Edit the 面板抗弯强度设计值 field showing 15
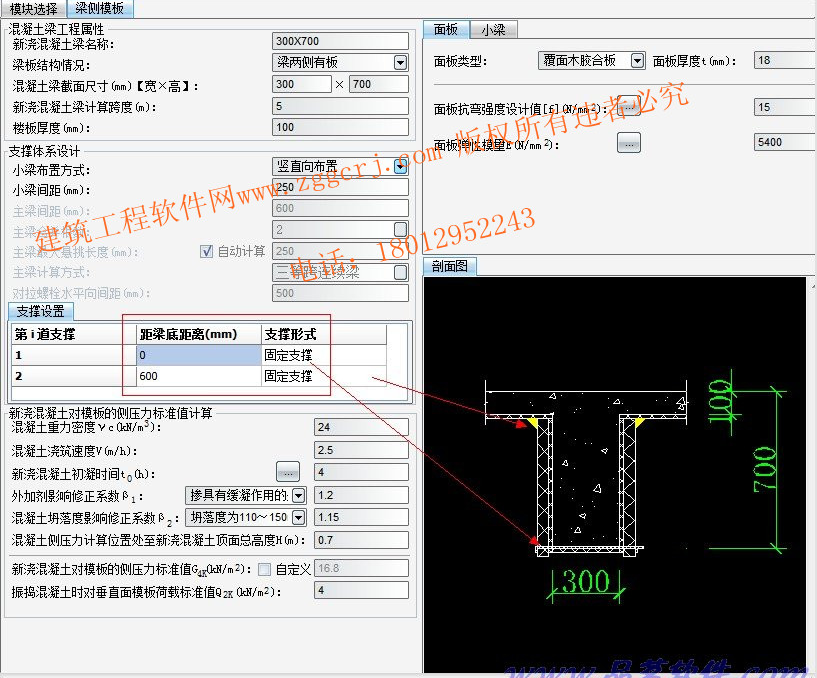Image resolution: width=817 pixels, height=678 pixels. click(x=785, y=107)
